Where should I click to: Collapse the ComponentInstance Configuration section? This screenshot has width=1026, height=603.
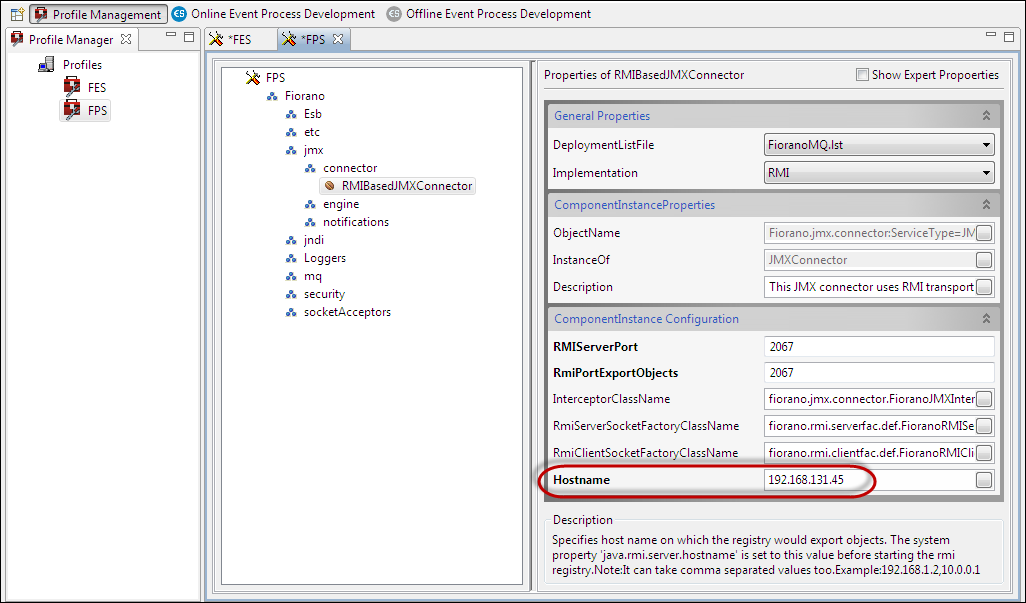pyautogui.click(x=986, y=319)
